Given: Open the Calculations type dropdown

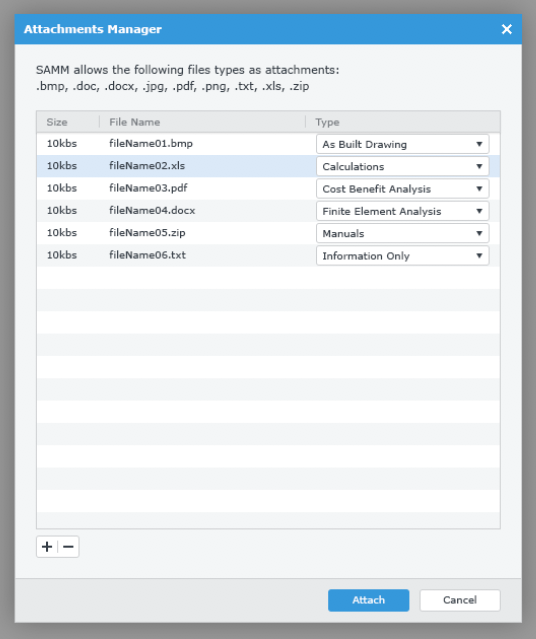Looking at the screenshot, I should point(402,167).
